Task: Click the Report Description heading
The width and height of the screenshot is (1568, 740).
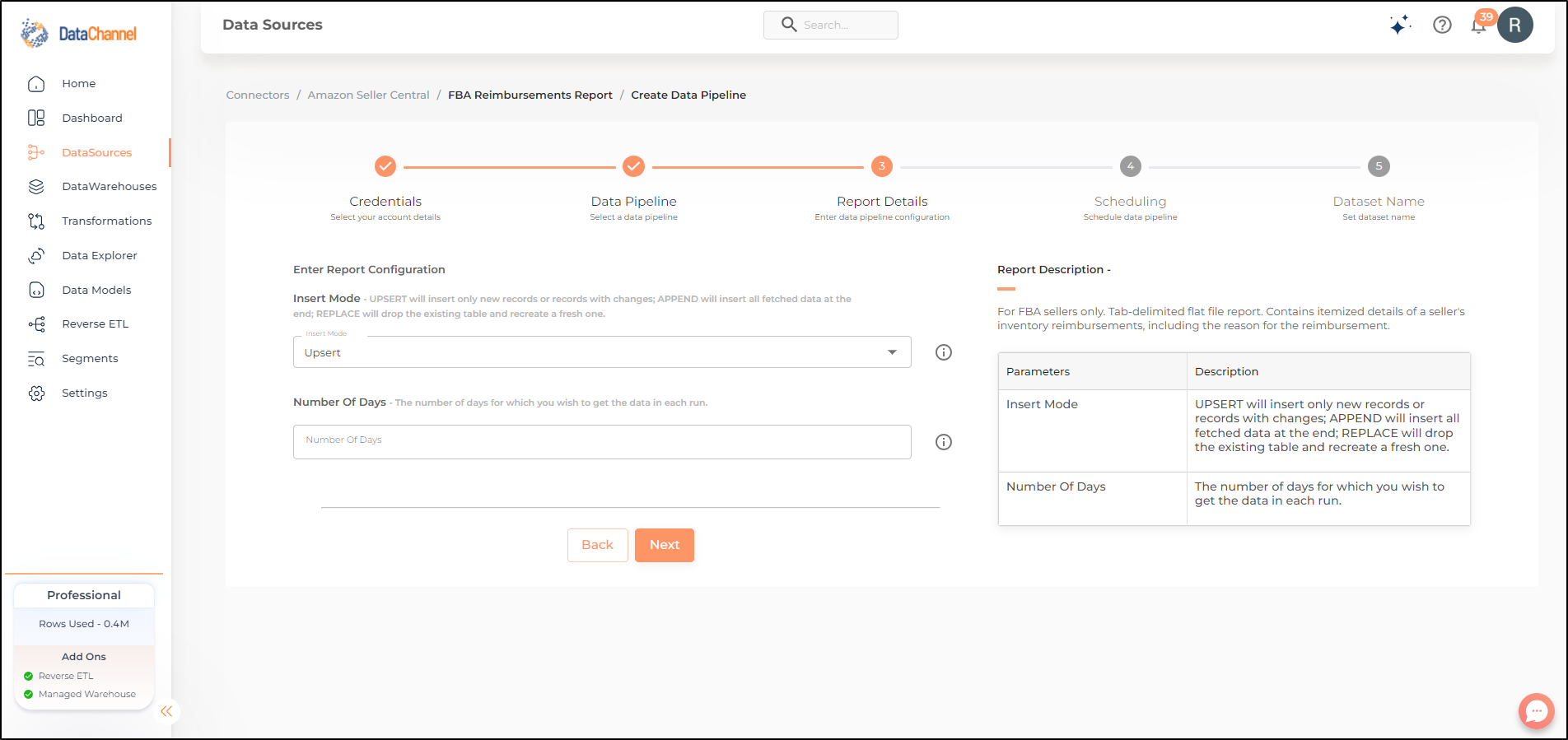Action: (1054, 270)
